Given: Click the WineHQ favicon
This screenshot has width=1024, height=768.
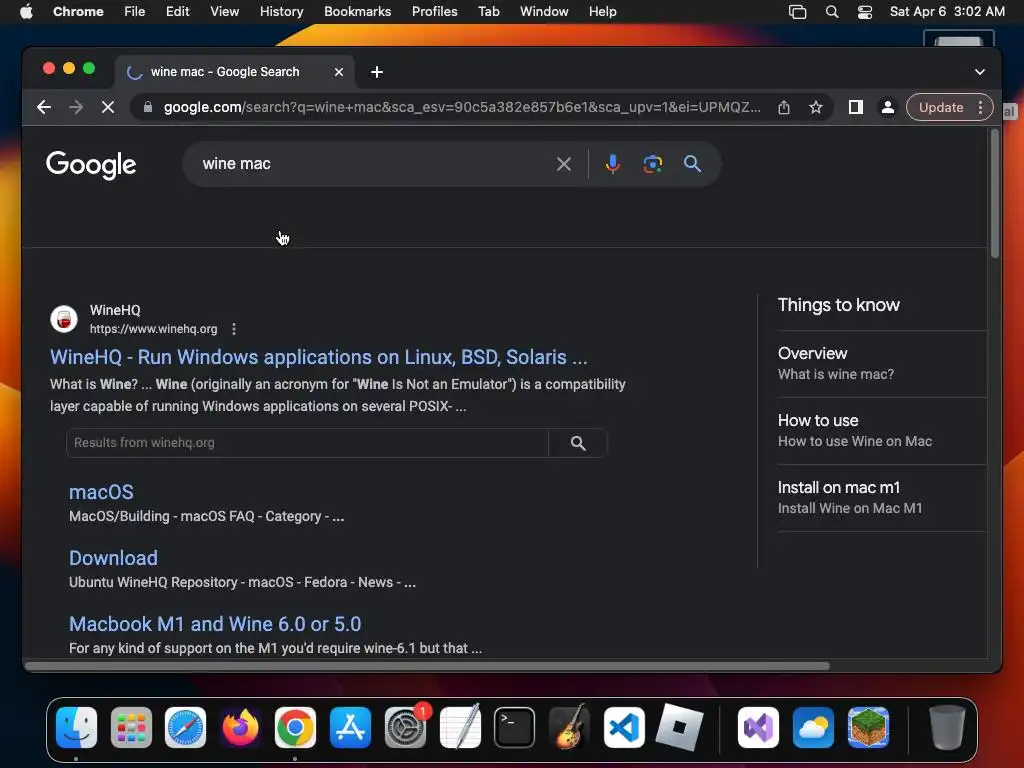Looking at the screenshot, I should (x=64, y=319).
